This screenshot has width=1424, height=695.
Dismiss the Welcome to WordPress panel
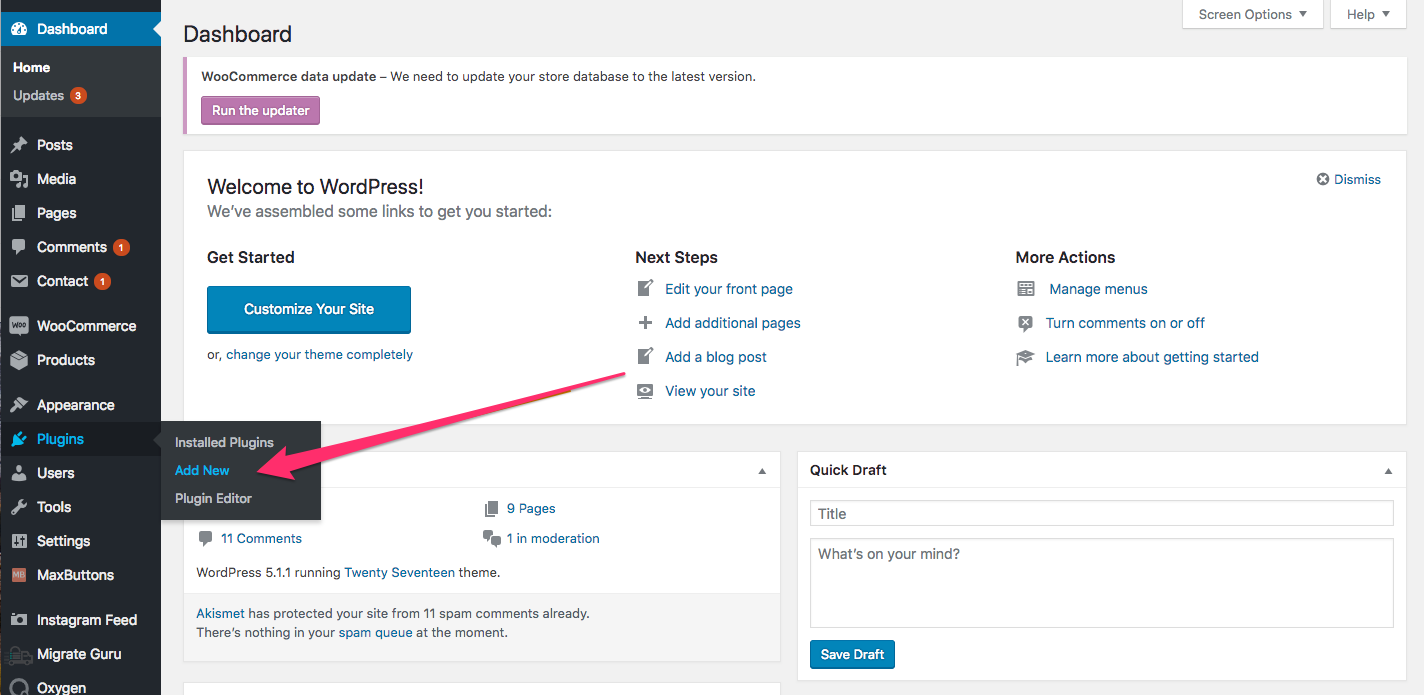coord(1349,180)
